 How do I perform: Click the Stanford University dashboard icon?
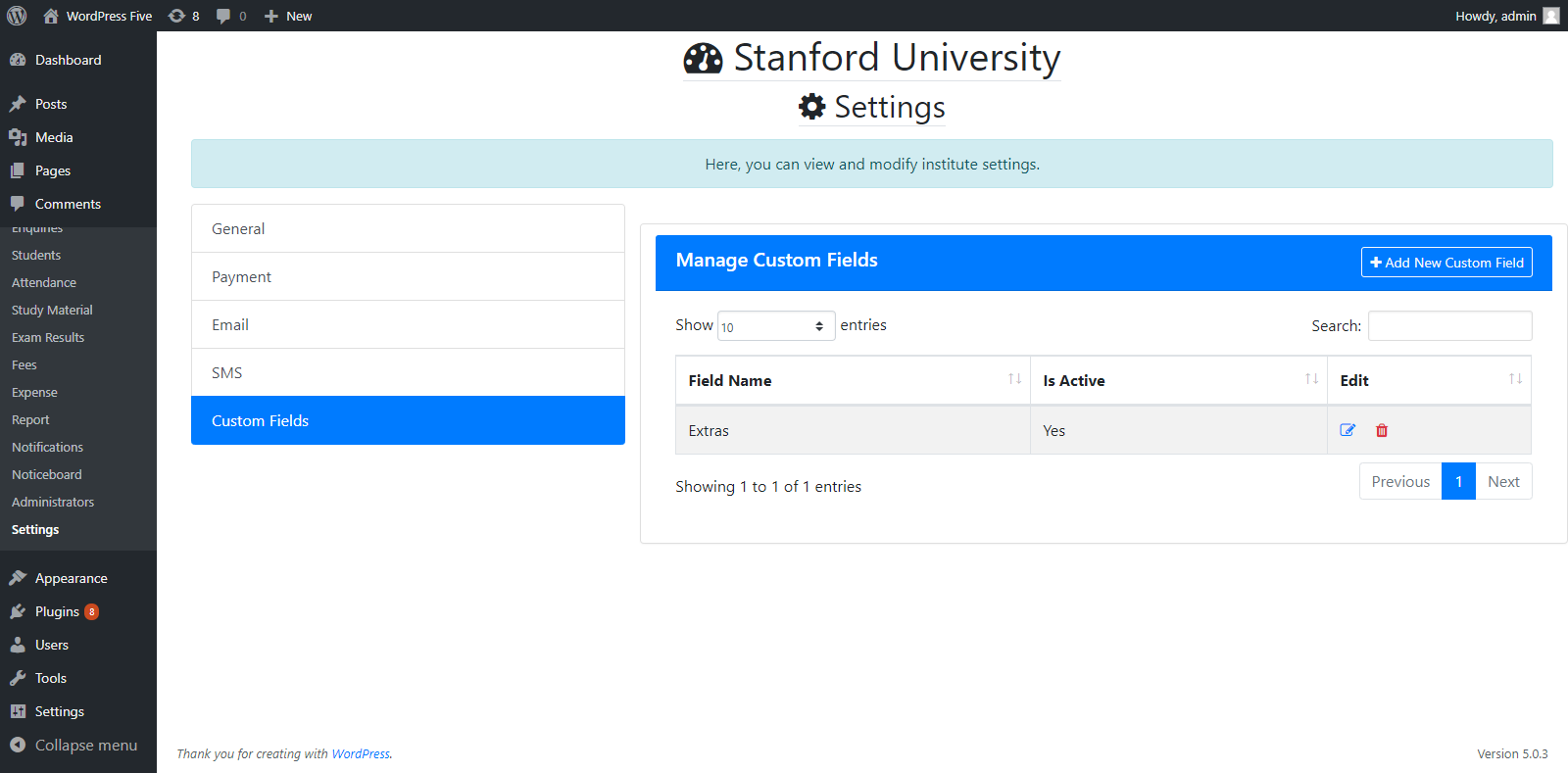click(x=703, y=59)
